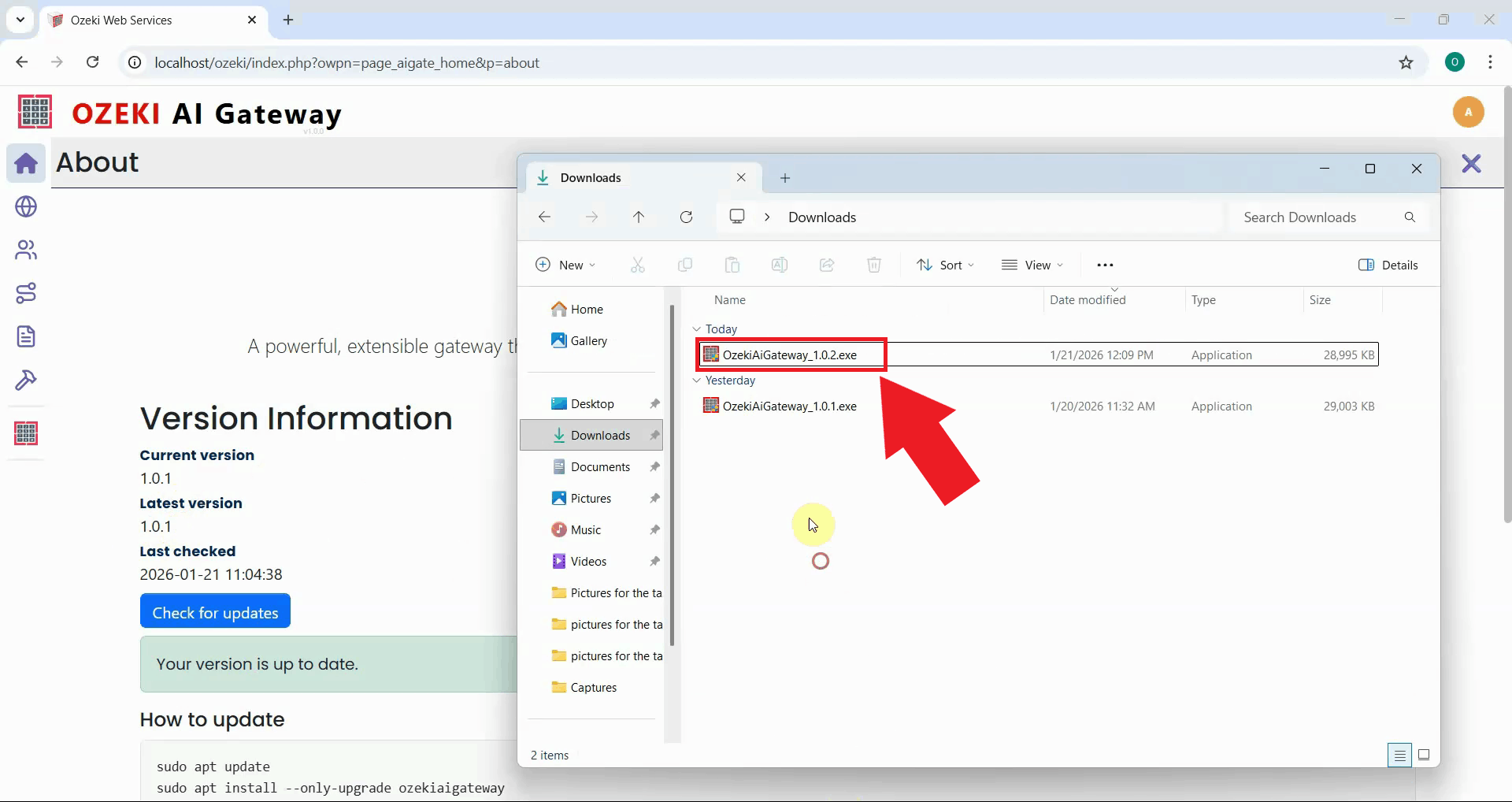Expand the View dropdown menu

click(1032, 265)
